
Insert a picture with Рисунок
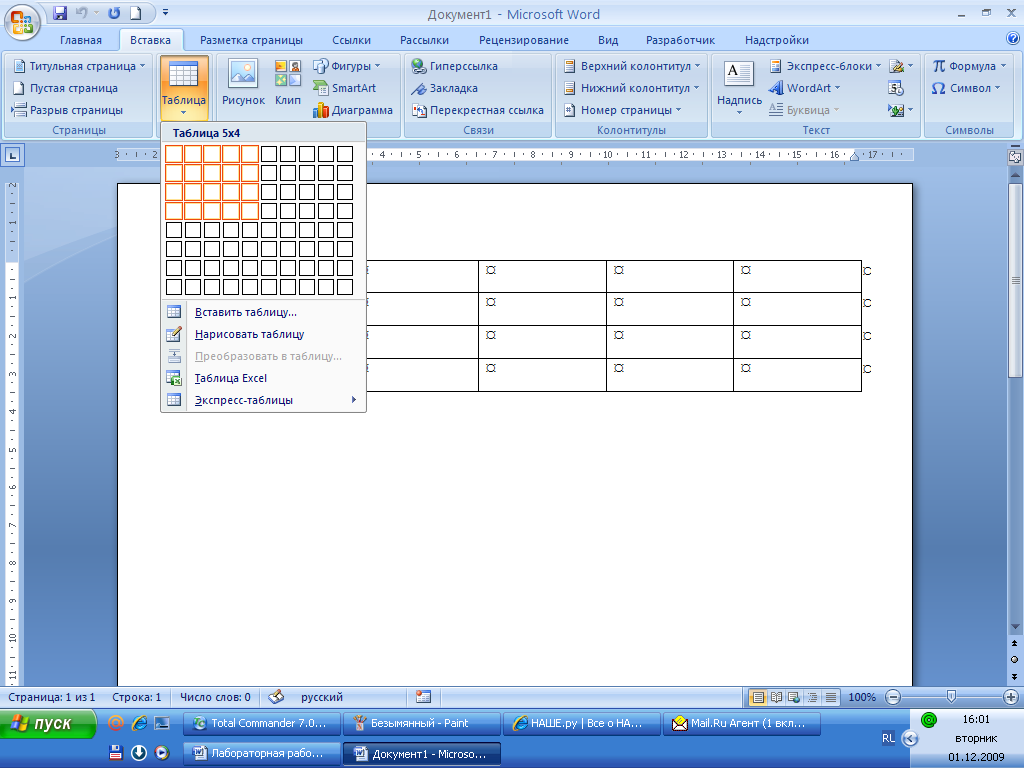click(243, 83)
